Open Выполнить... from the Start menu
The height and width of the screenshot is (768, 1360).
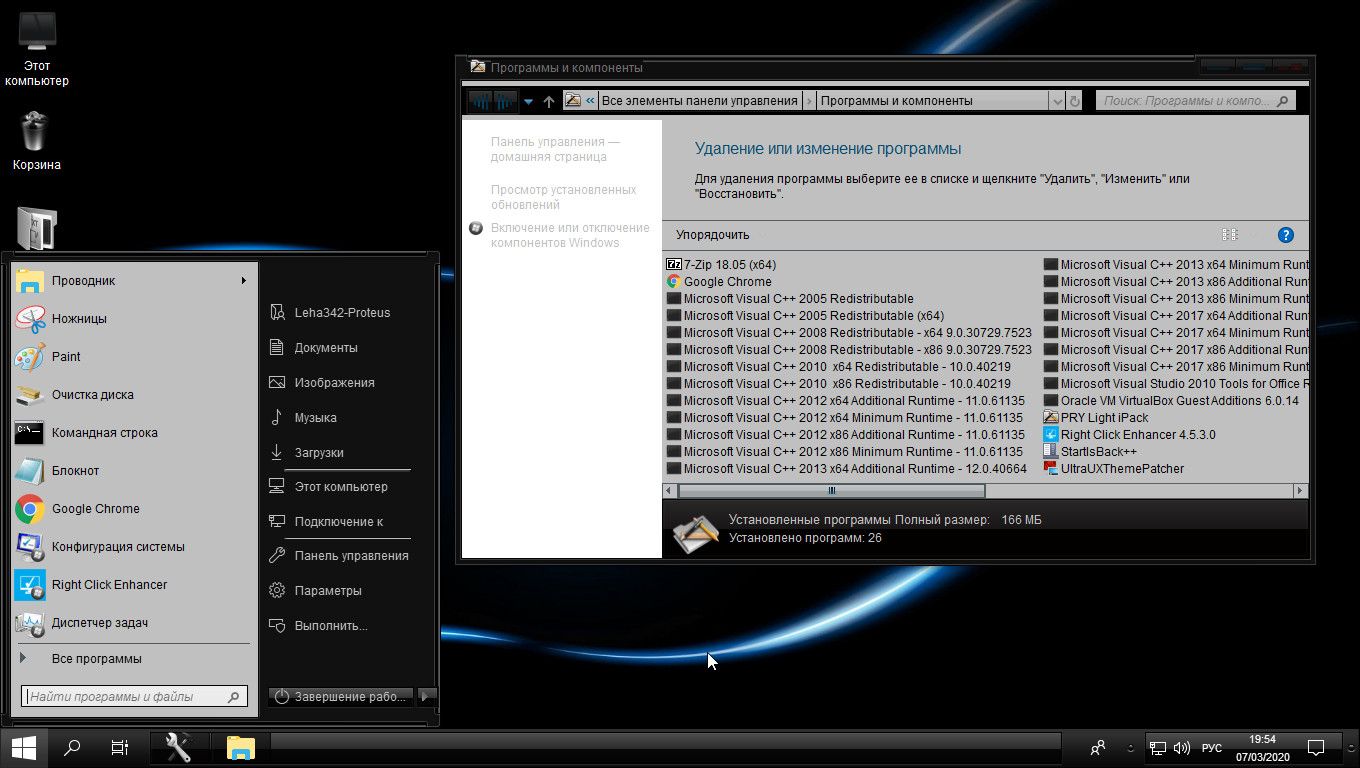coord(340,626)
